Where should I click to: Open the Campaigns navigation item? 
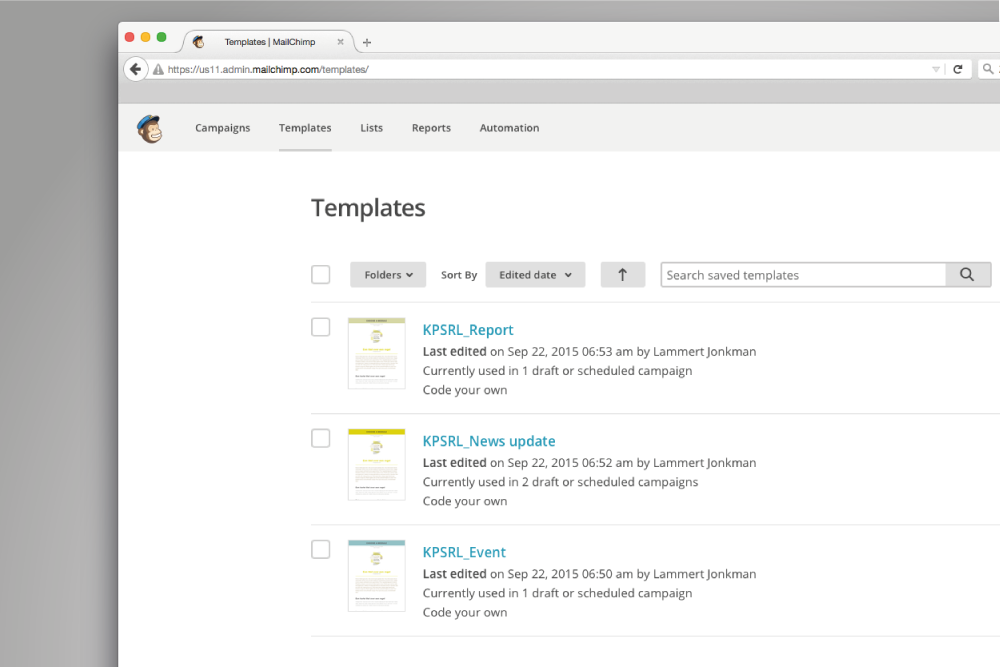coord(223,128)
